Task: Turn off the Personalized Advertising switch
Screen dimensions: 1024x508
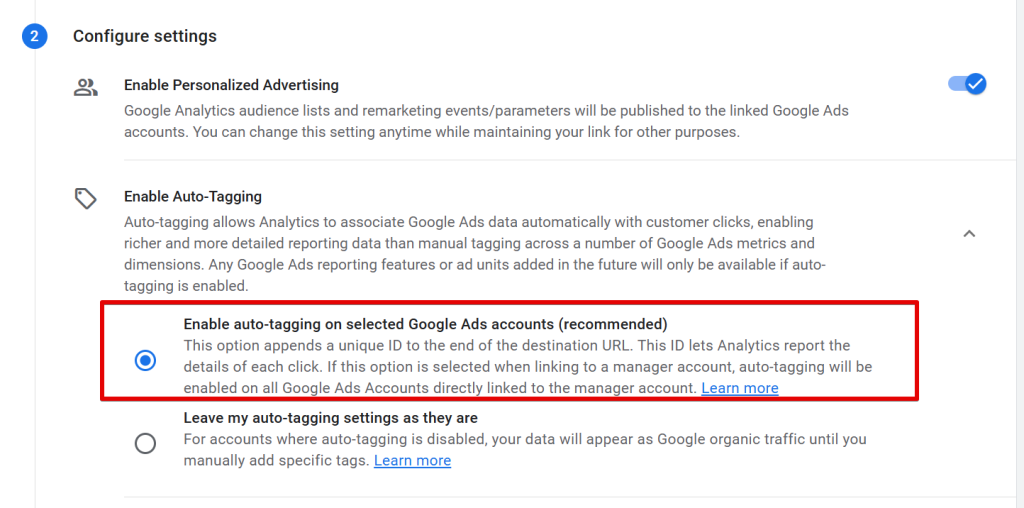Action: click(967, 84)
